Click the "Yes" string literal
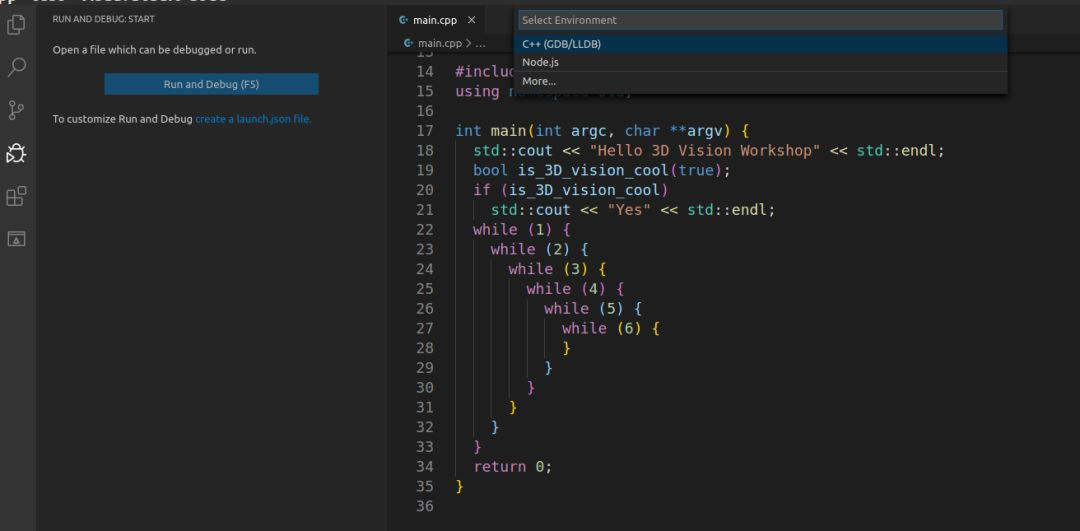 coord(629,210)
